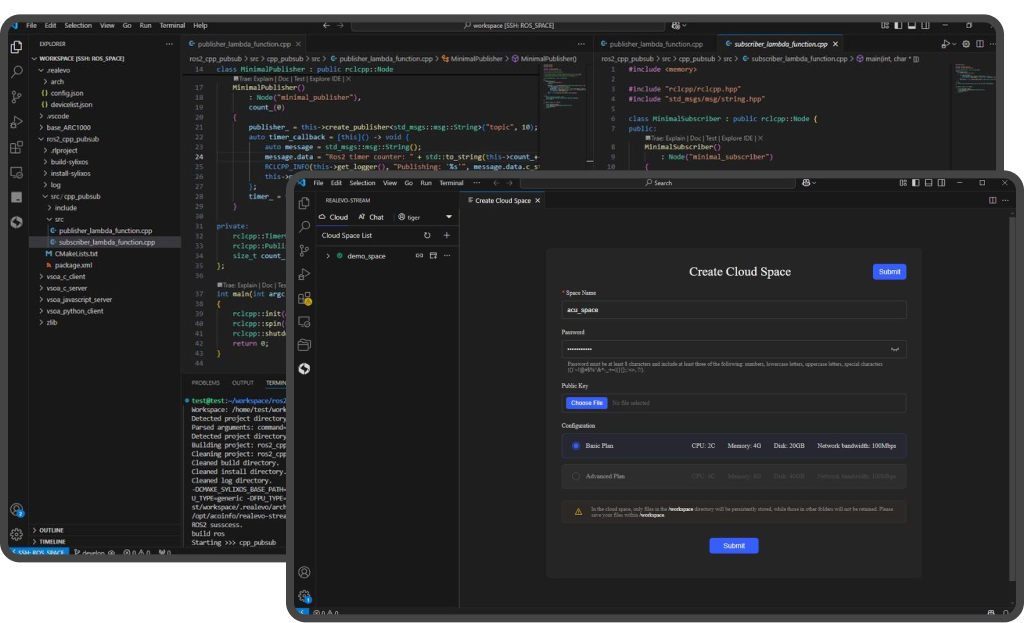This screenshot has width=1024, height=623.
Task: Toggle primary side bar in front window
Action: pyautogui.click(x=916, y=183)
